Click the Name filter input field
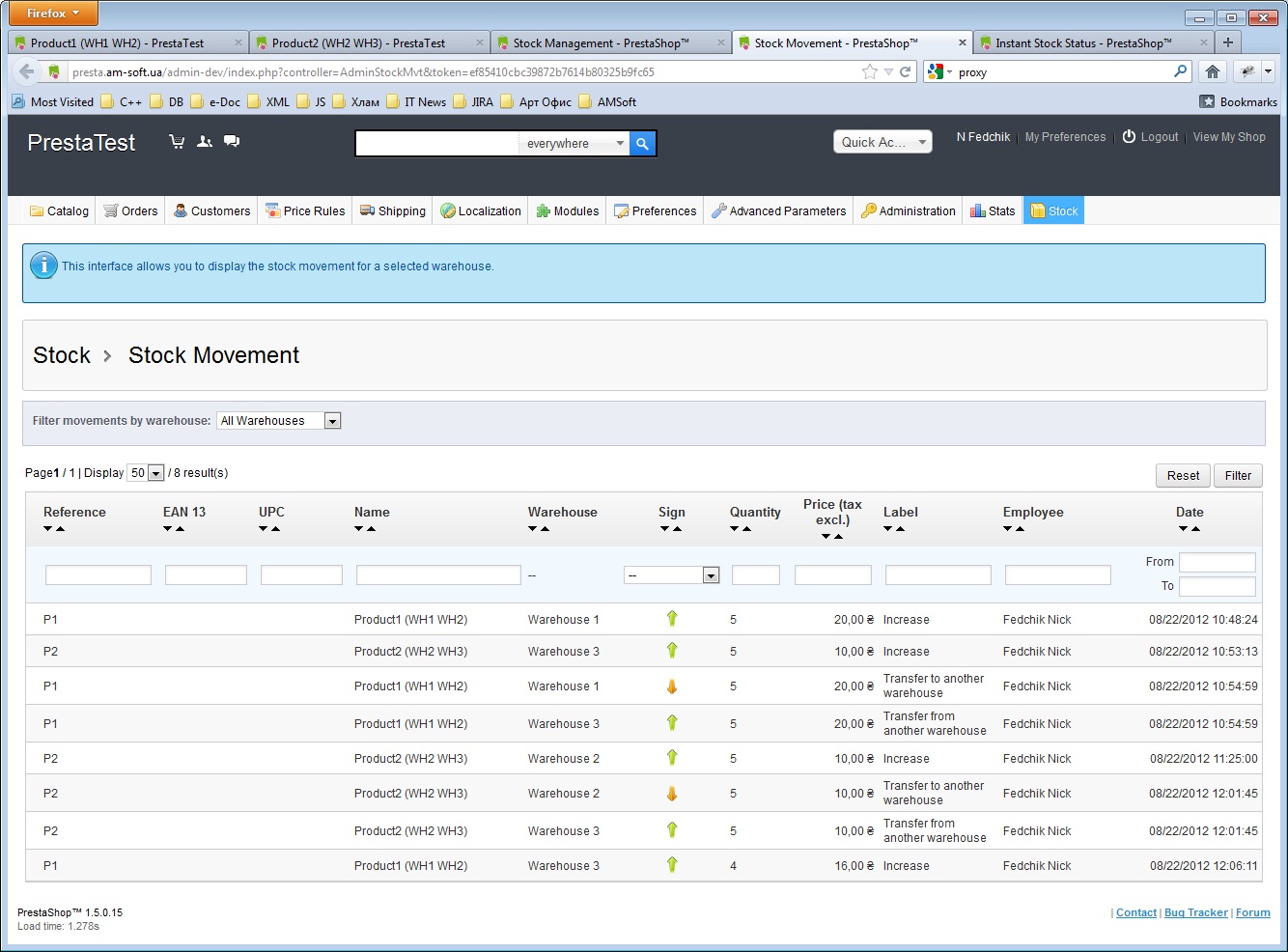The image size is (1288, 952). pyautogui.click(x=438, y=575)
